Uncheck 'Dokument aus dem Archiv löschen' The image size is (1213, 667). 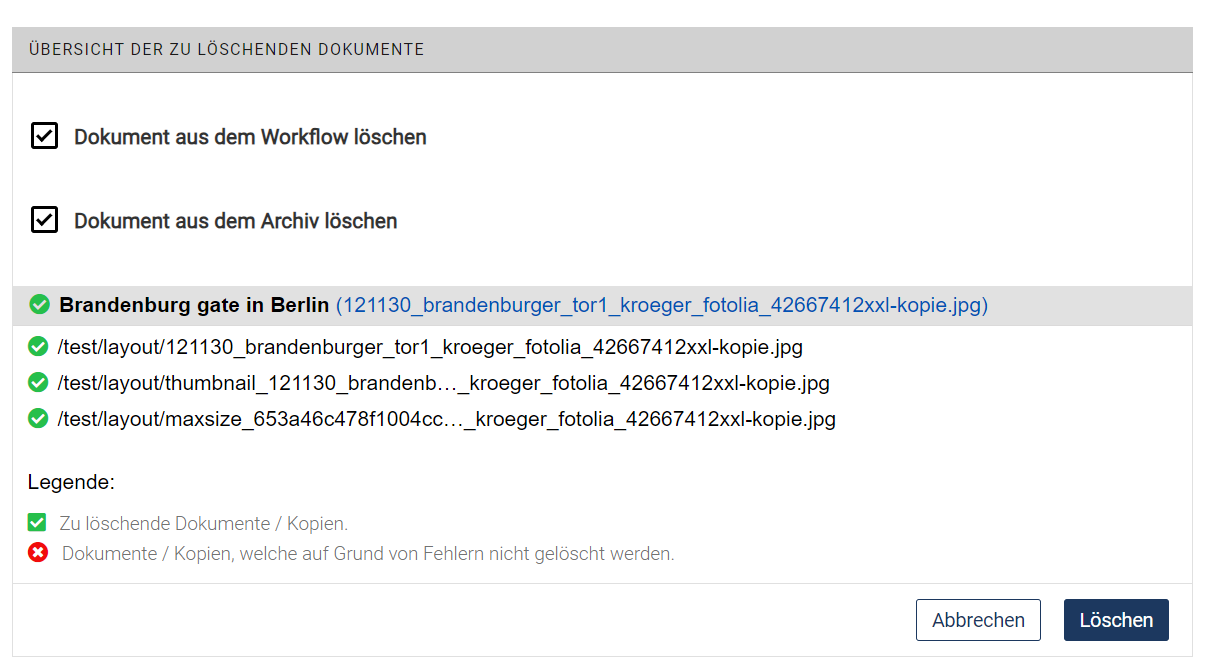(44, 220)
